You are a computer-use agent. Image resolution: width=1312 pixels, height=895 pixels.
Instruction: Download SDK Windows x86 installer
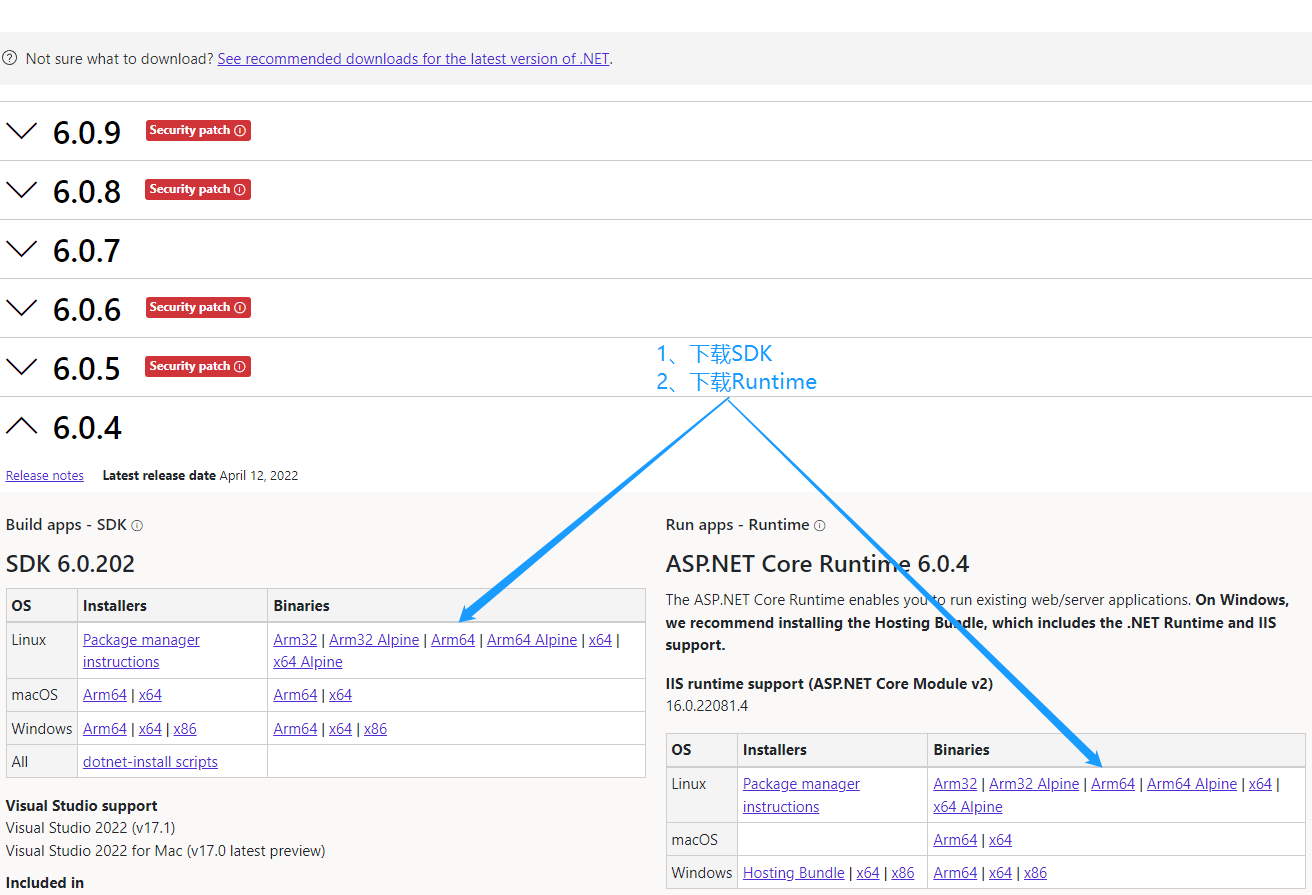[185, 729]
